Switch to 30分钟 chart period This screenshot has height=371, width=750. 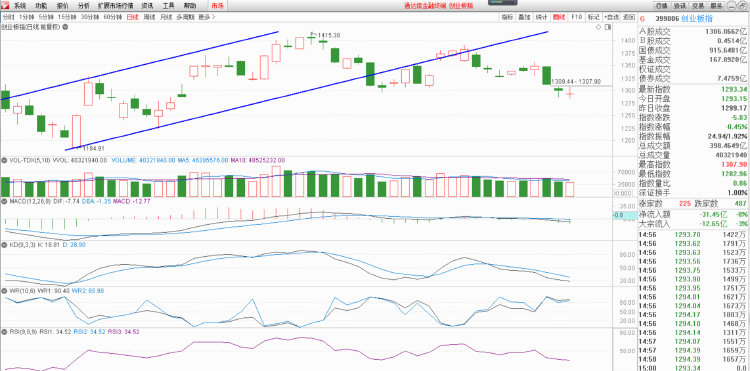[x=90, y=17]
